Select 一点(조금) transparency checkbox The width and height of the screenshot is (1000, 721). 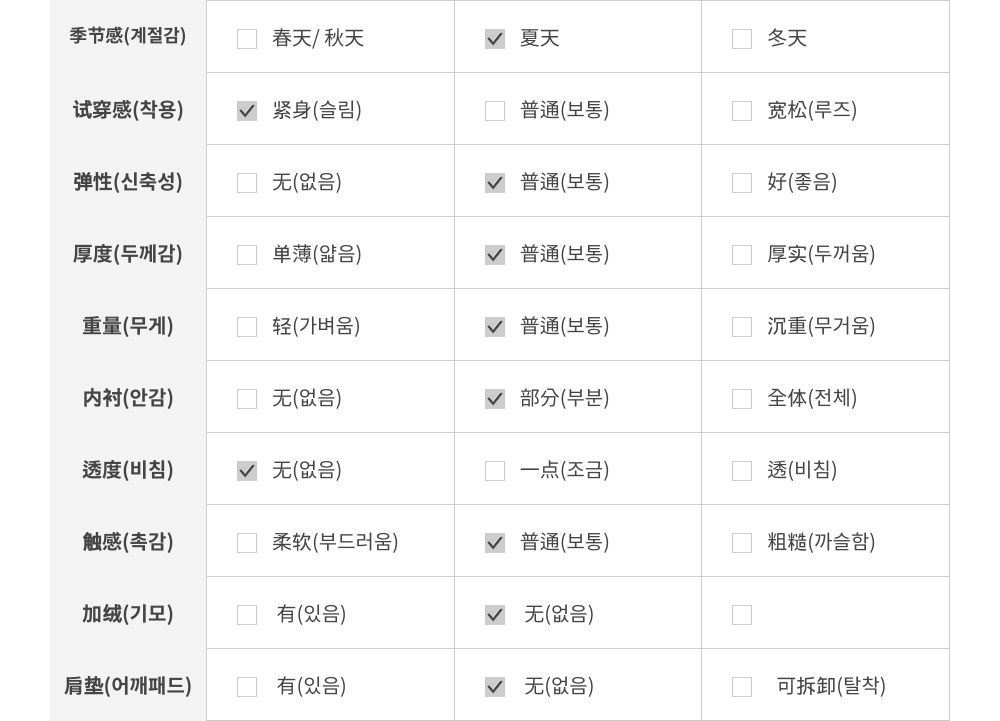point(495,471)
